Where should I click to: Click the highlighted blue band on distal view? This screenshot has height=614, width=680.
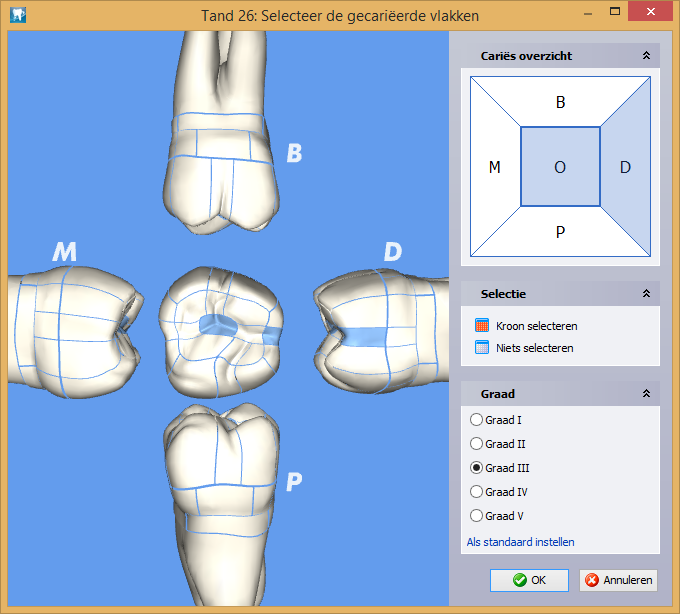[x=362, y=336]
